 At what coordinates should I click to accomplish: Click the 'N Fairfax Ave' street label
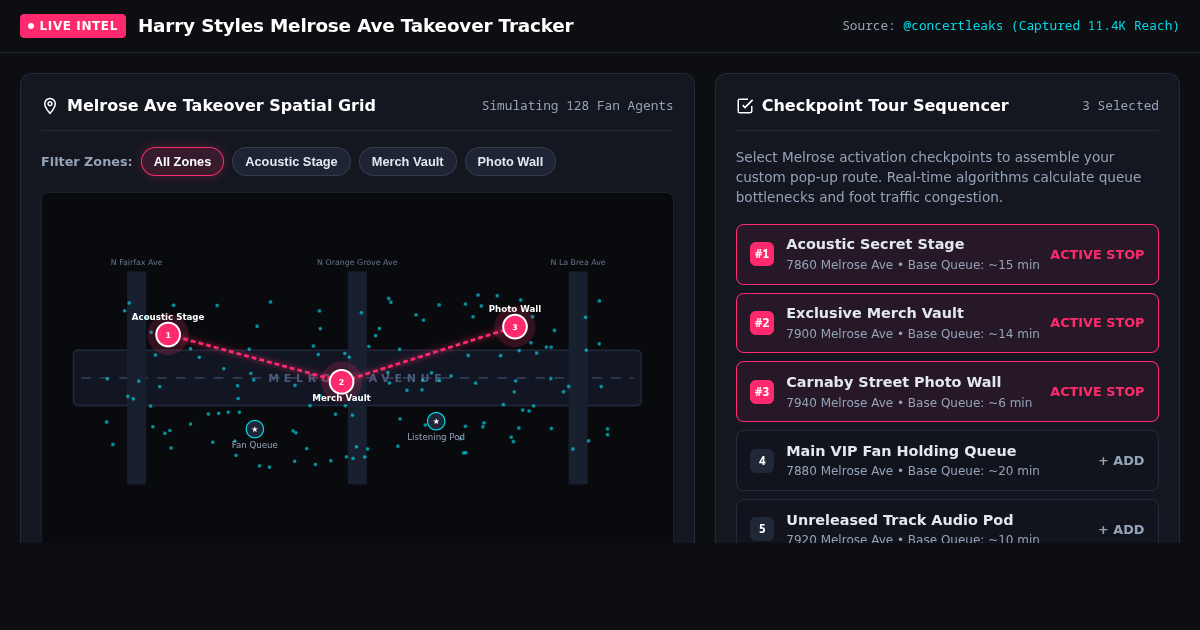(x=136, y=263)
